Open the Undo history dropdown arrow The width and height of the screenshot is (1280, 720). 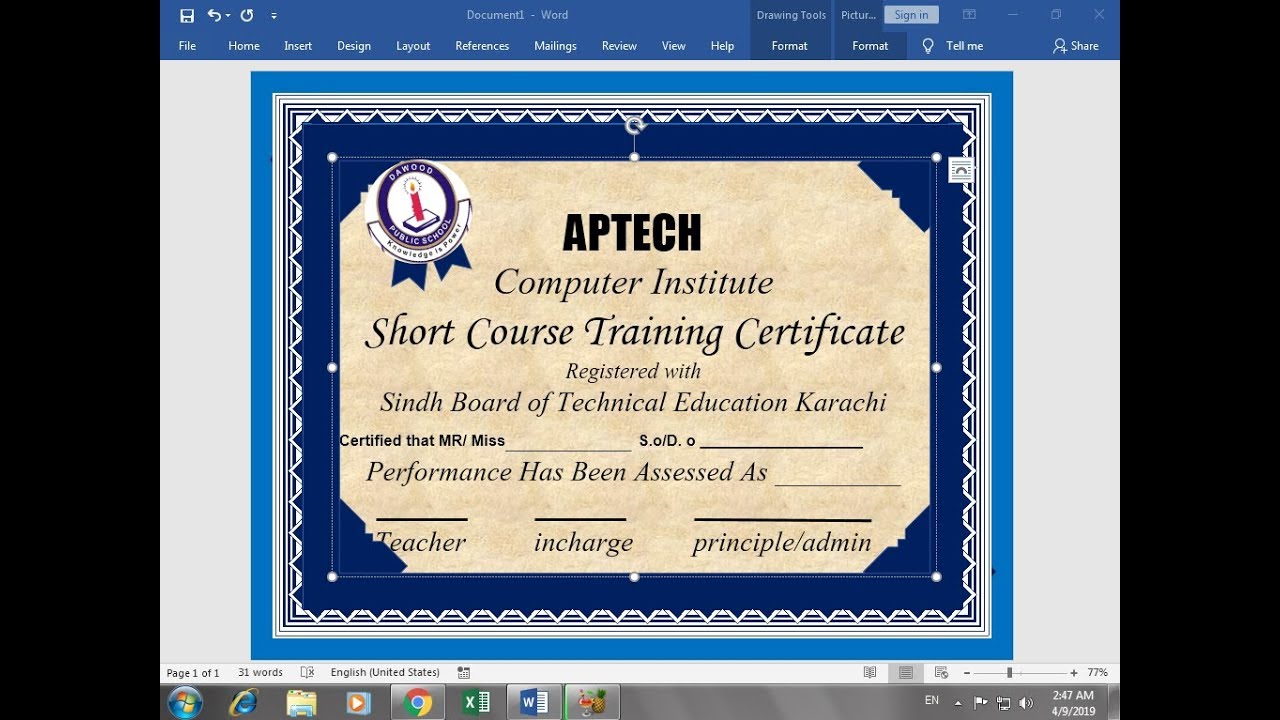point(228,15)
